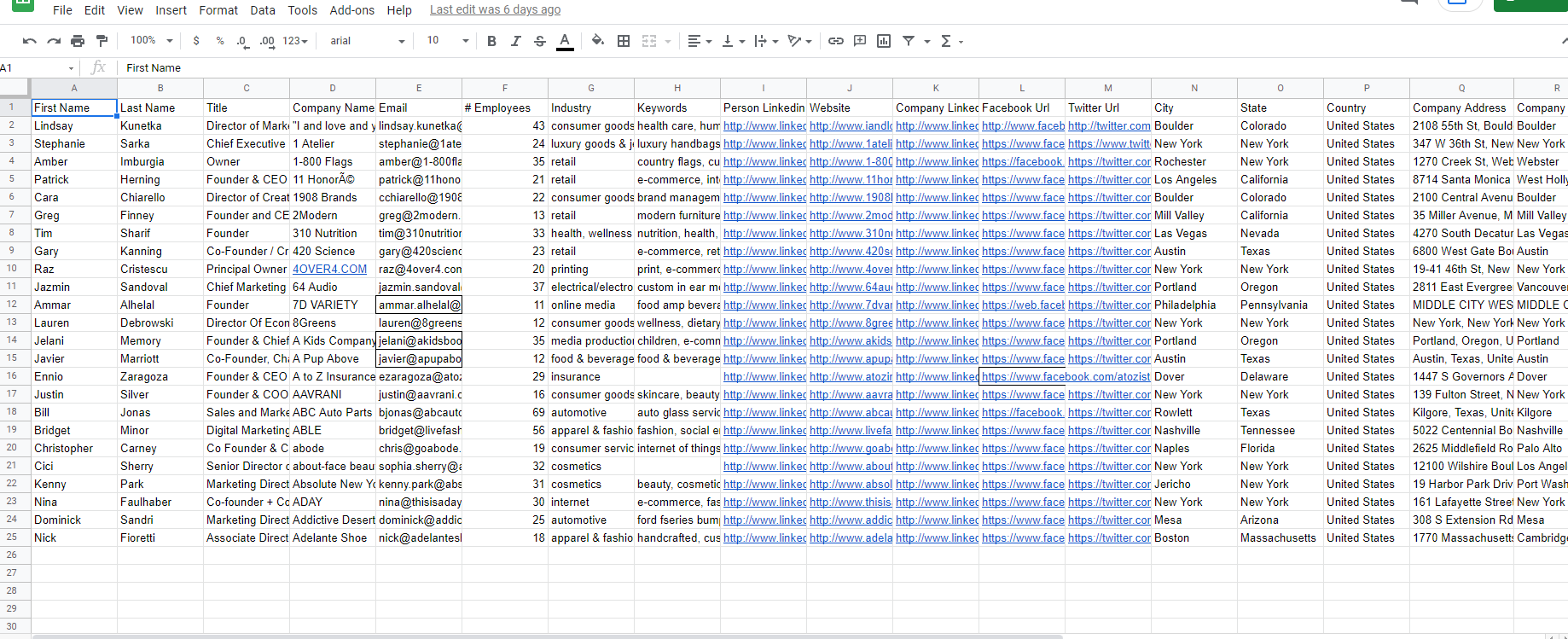Print the spreadsheet using printer icon
This screenshot has width=1568, height=639.
(78, 41)
